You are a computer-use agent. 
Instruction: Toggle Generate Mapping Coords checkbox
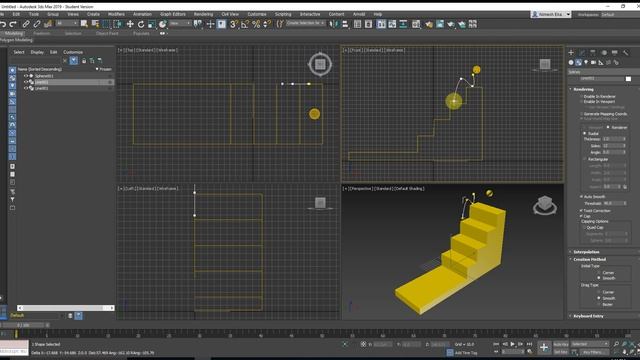coord(582,114)
